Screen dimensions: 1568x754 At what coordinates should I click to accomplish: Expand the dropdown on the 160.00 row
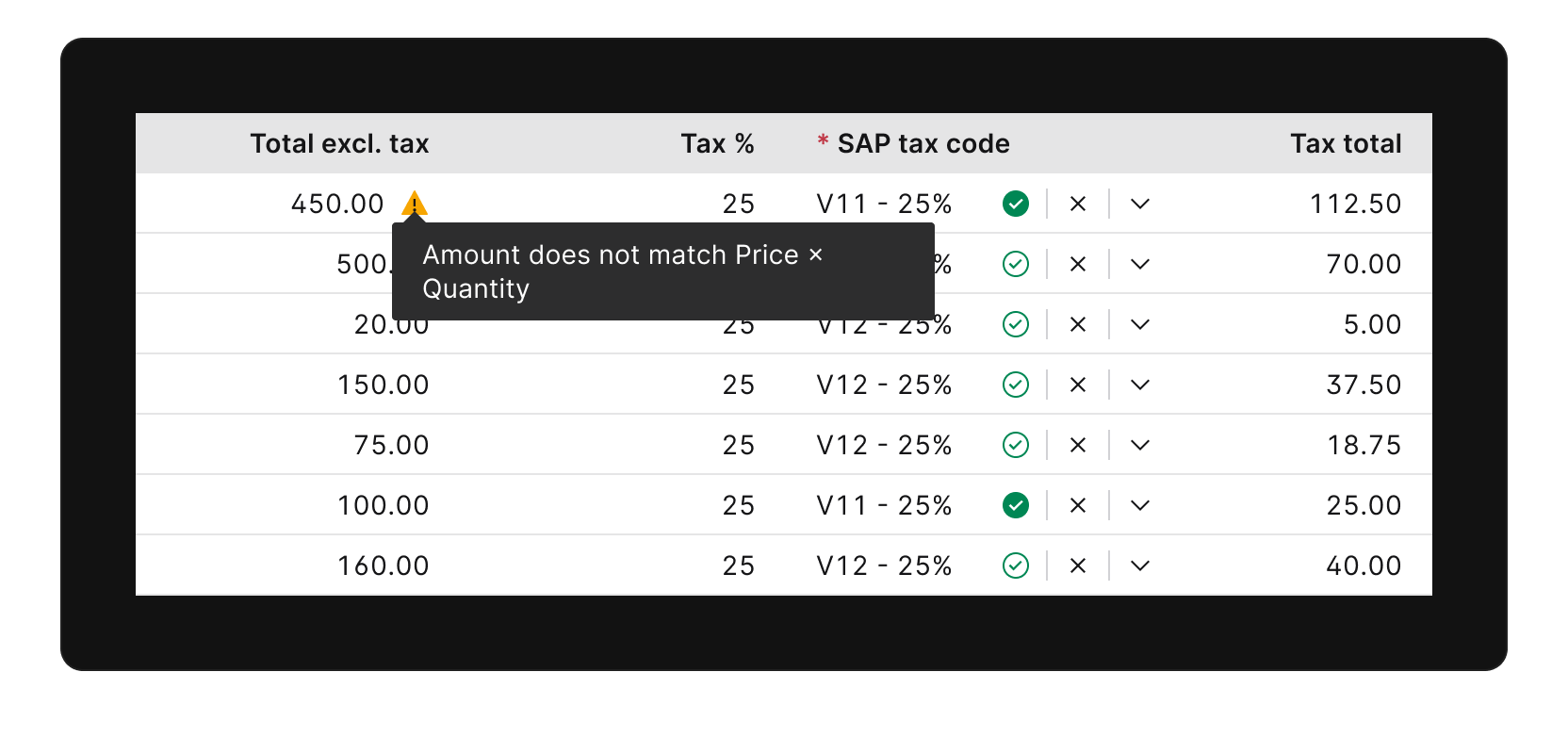tap(1139, 565)
